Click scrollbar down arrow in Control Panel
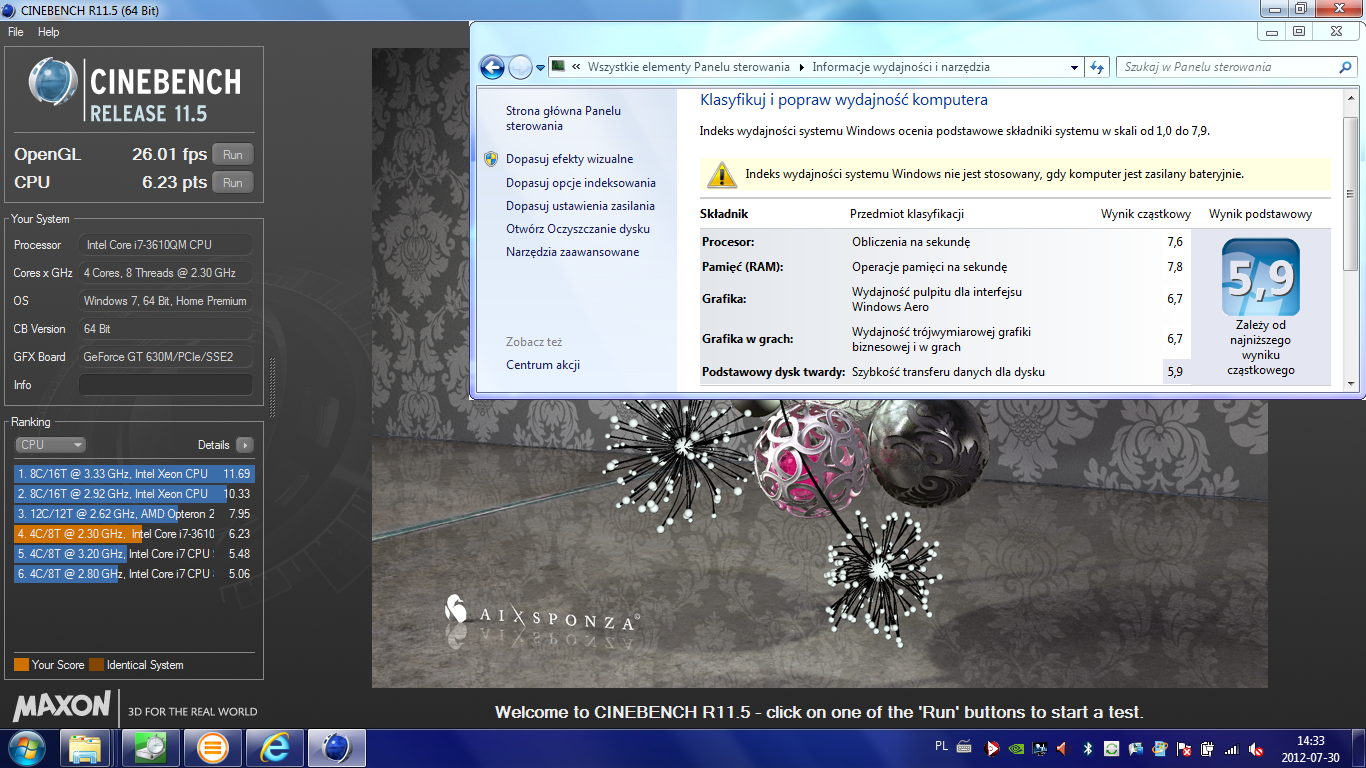The height and width of the screenshot is (768, 1366). 1350,382
